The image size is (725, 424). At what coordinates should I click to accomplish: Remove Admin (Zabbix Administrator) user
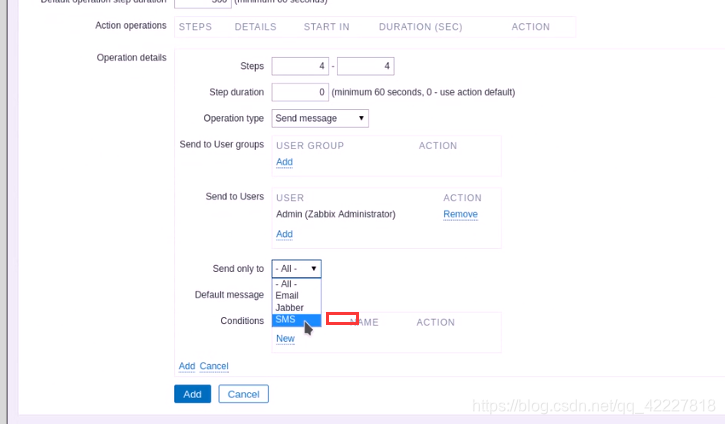coord(461,214)
